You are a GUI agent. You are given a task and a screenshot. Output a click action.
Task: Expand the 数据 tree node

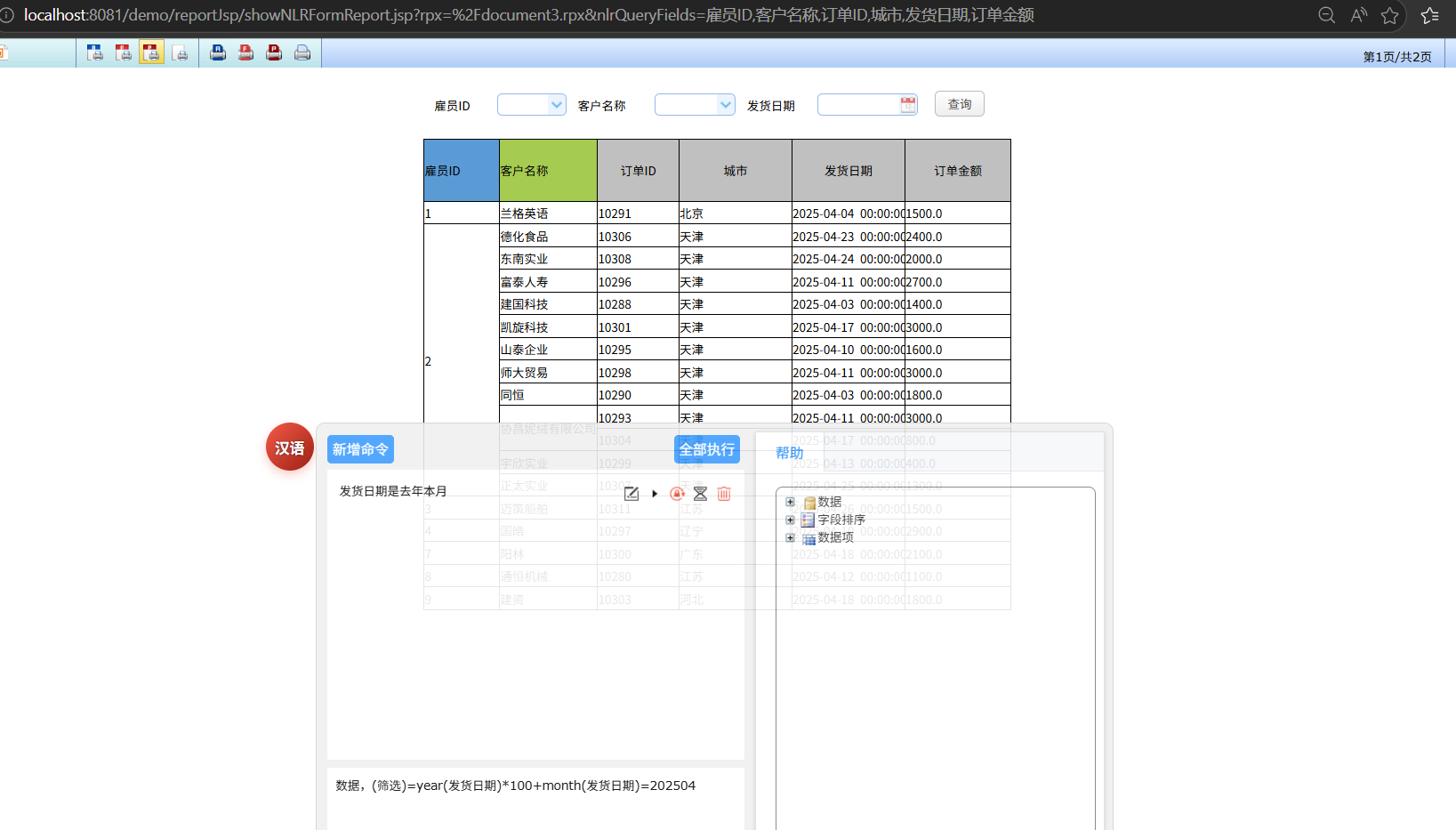[x=790, y=502]
